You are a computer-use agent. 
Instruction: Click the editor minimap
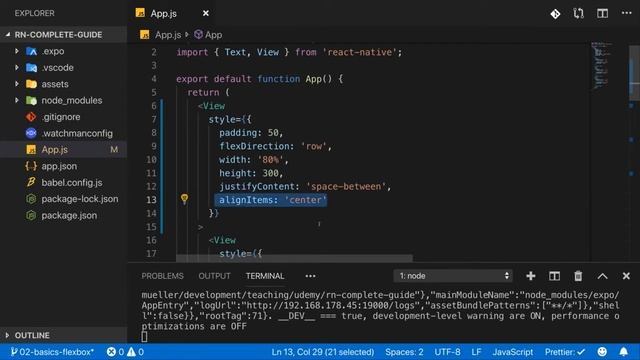(602, 65)
